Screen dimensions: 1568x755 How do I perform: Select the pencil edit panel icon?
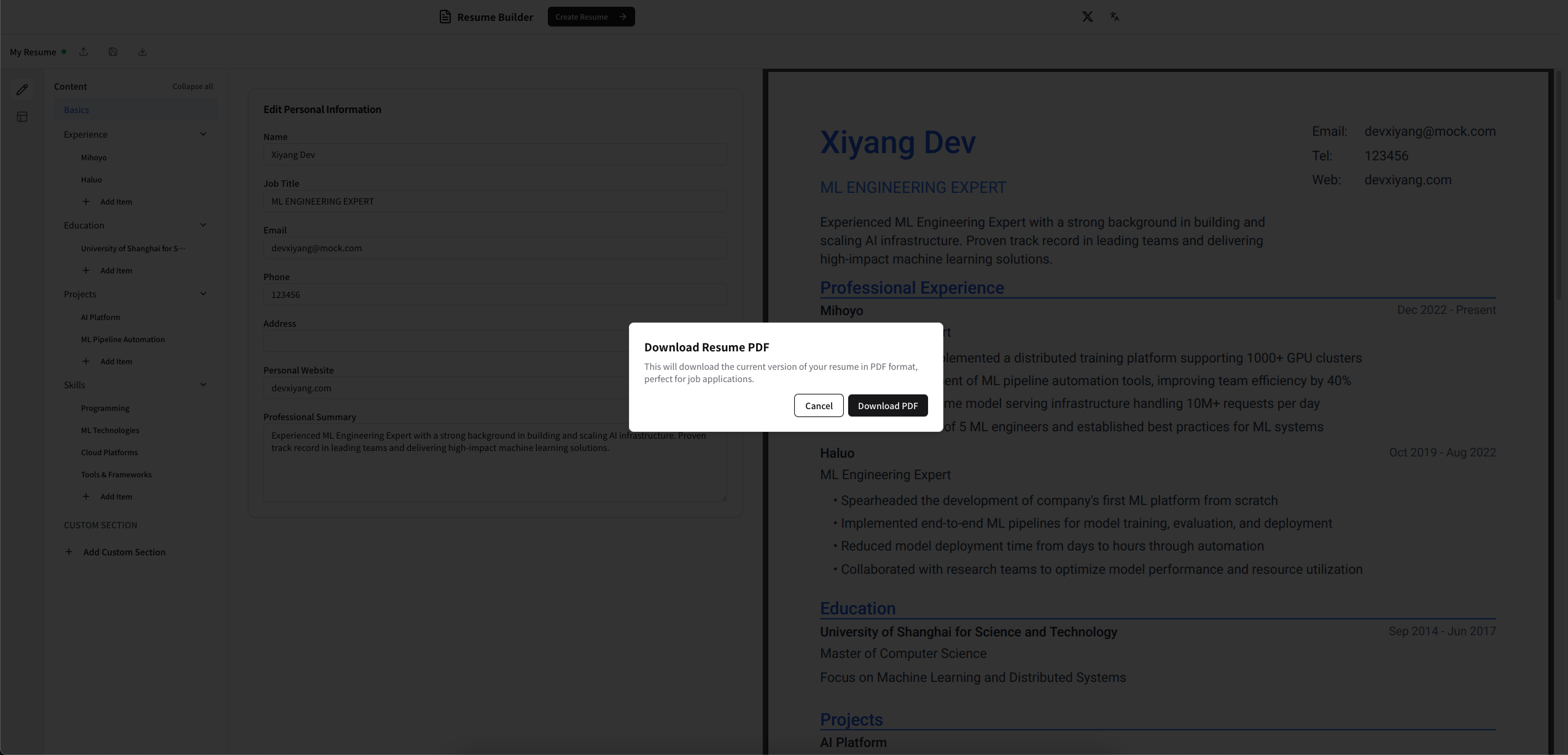click(x=22, y=90)
